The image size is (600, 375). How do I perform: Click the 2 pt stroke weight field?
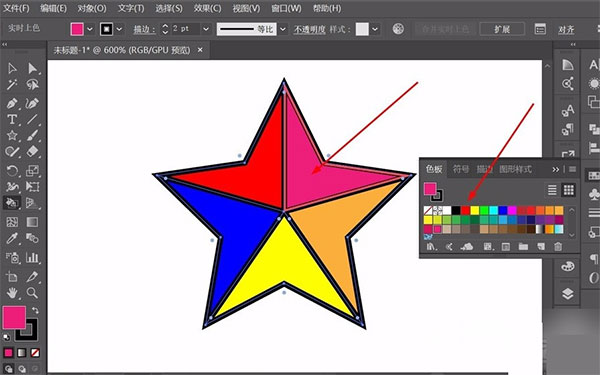point(186,29)
